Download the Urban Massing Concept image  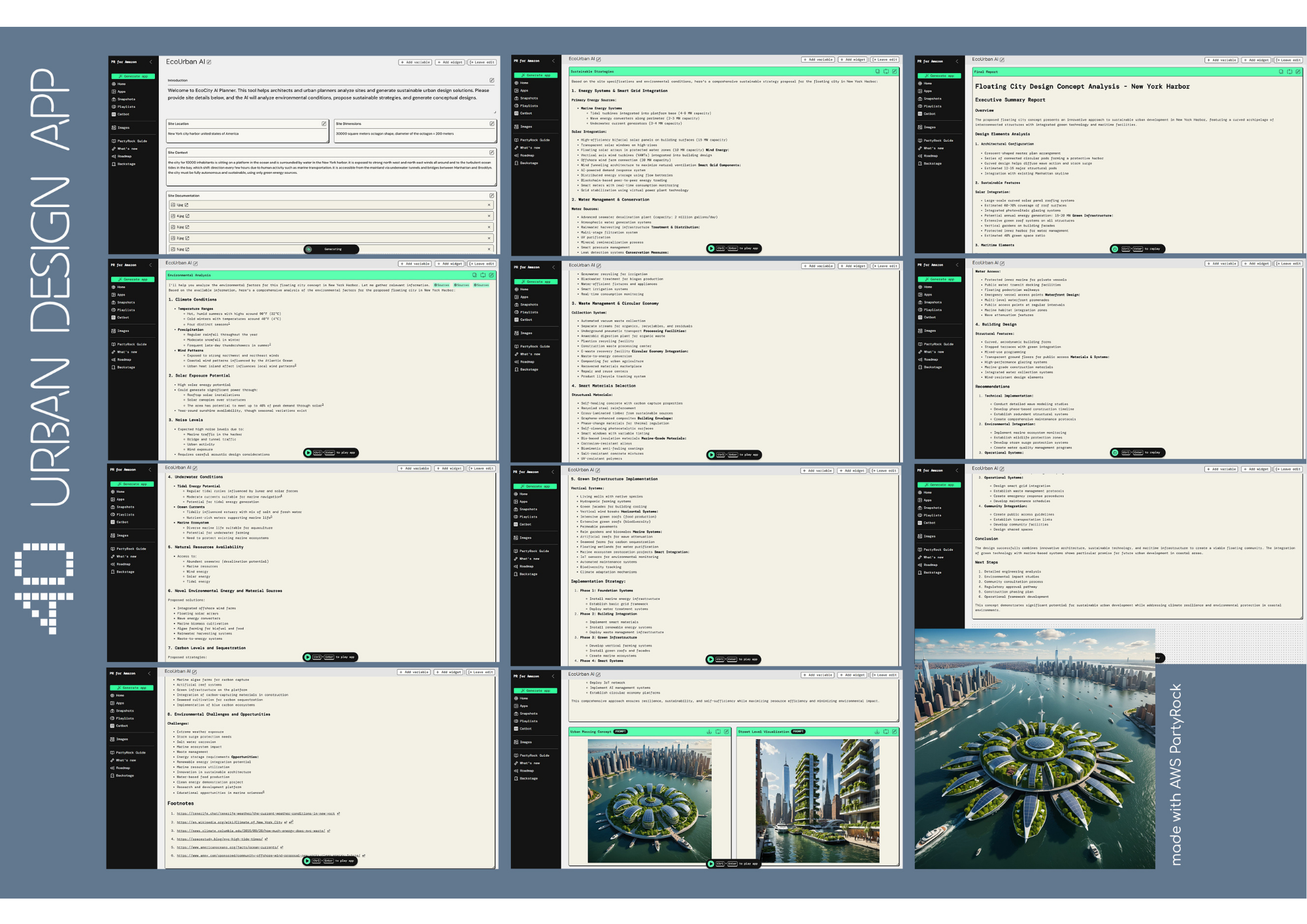(709, 732)
